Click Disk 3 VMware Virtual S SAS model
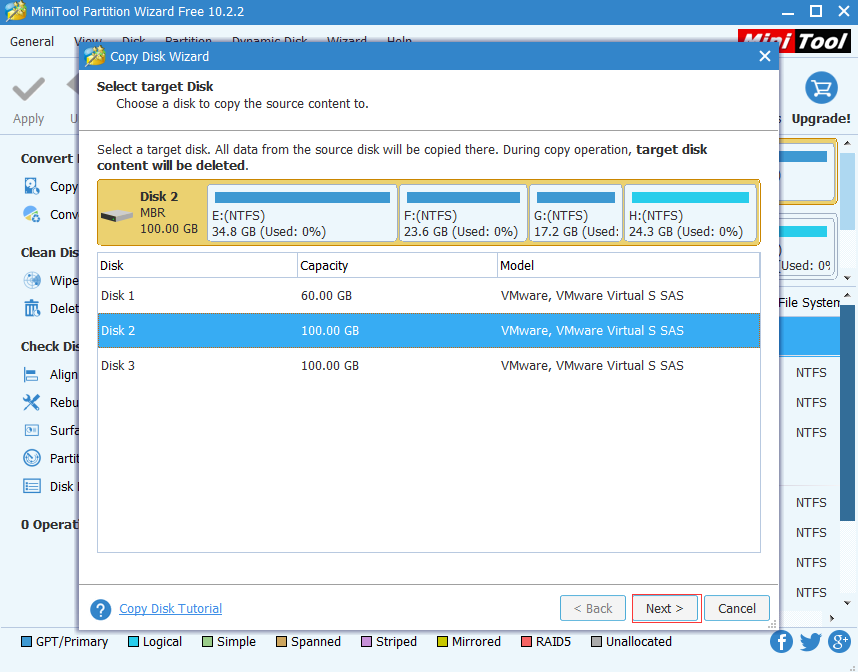Screen dimensions: 858x672 coord(592,366)
